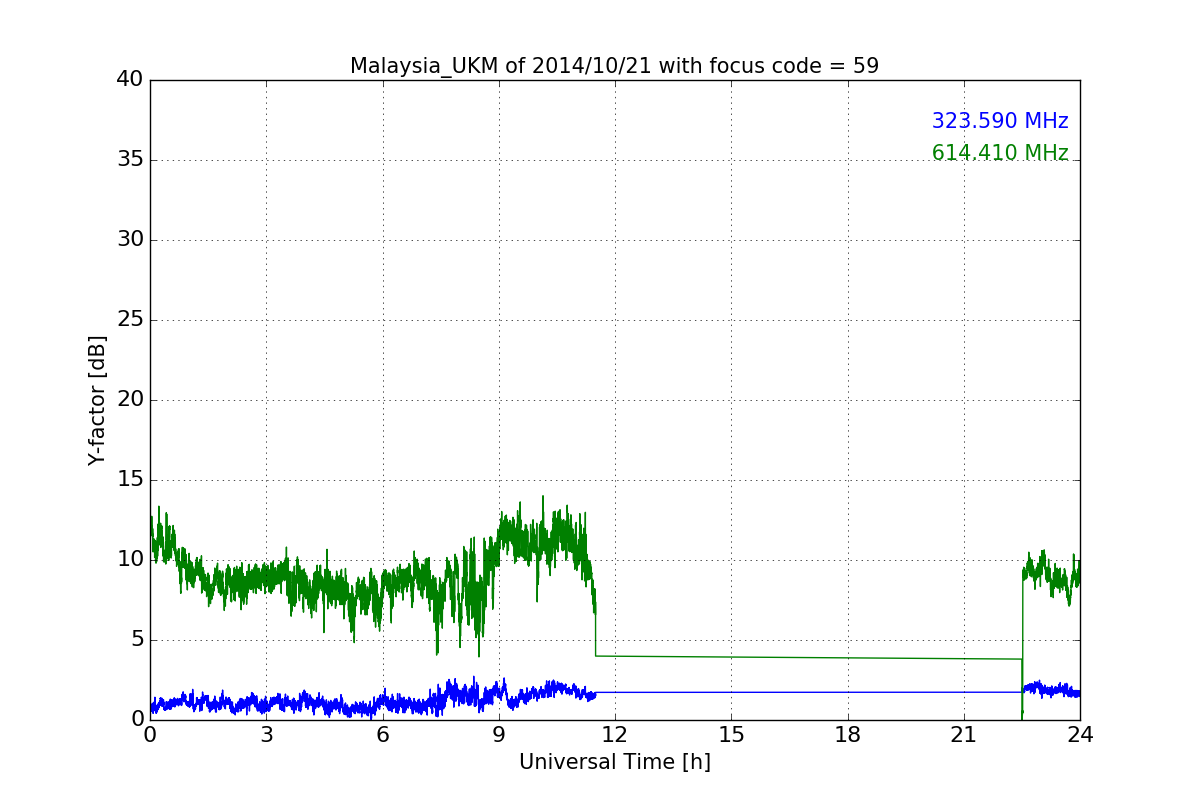1200x800 pixels.
Task: Click the flat blue line segment between 12 and 21 h
Action: pyautogui.click(x=808, y=692)
